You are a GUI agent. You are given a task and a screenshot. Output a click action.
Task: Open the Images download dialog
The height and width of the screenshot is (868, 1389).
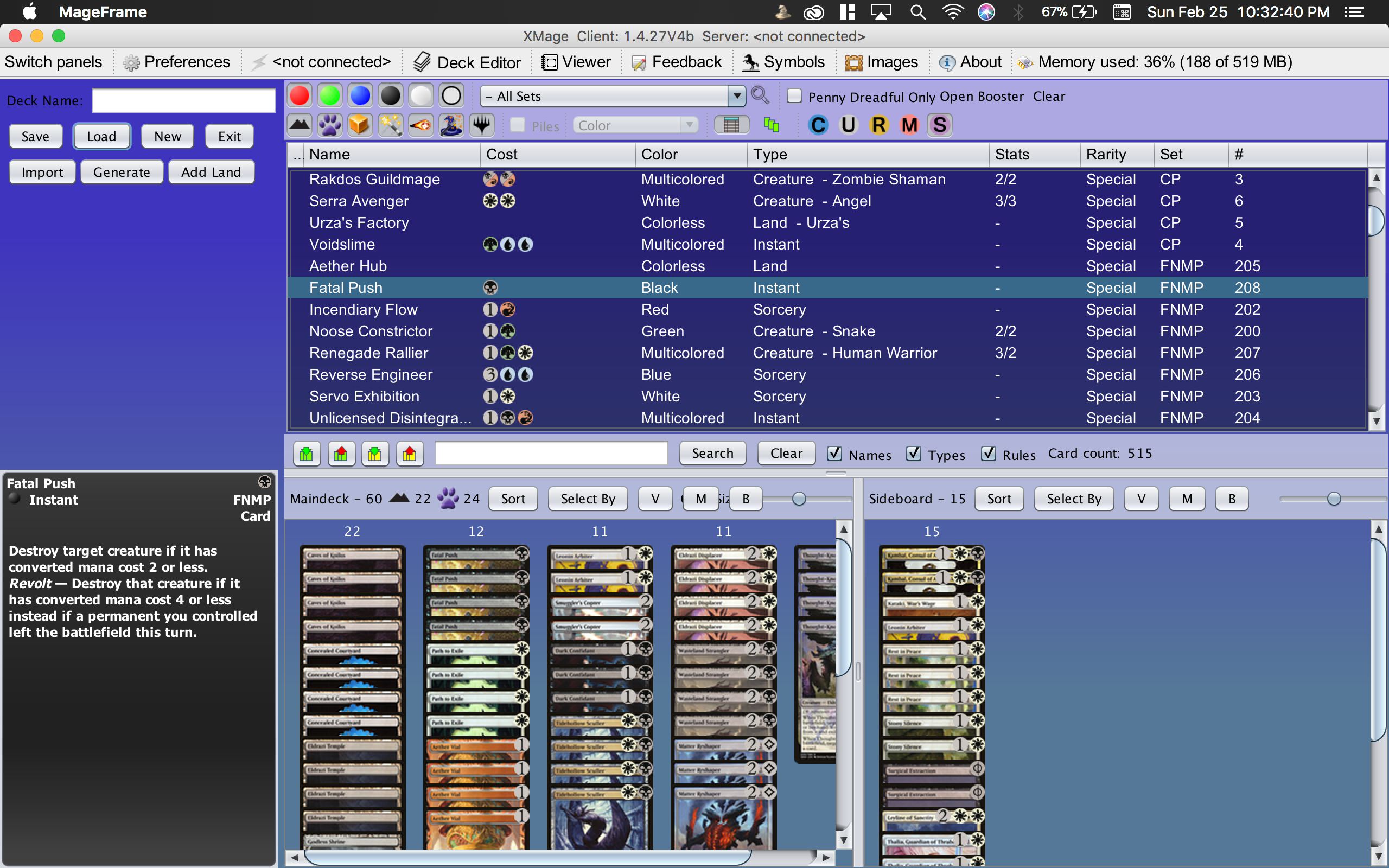(x=881, y=62)
